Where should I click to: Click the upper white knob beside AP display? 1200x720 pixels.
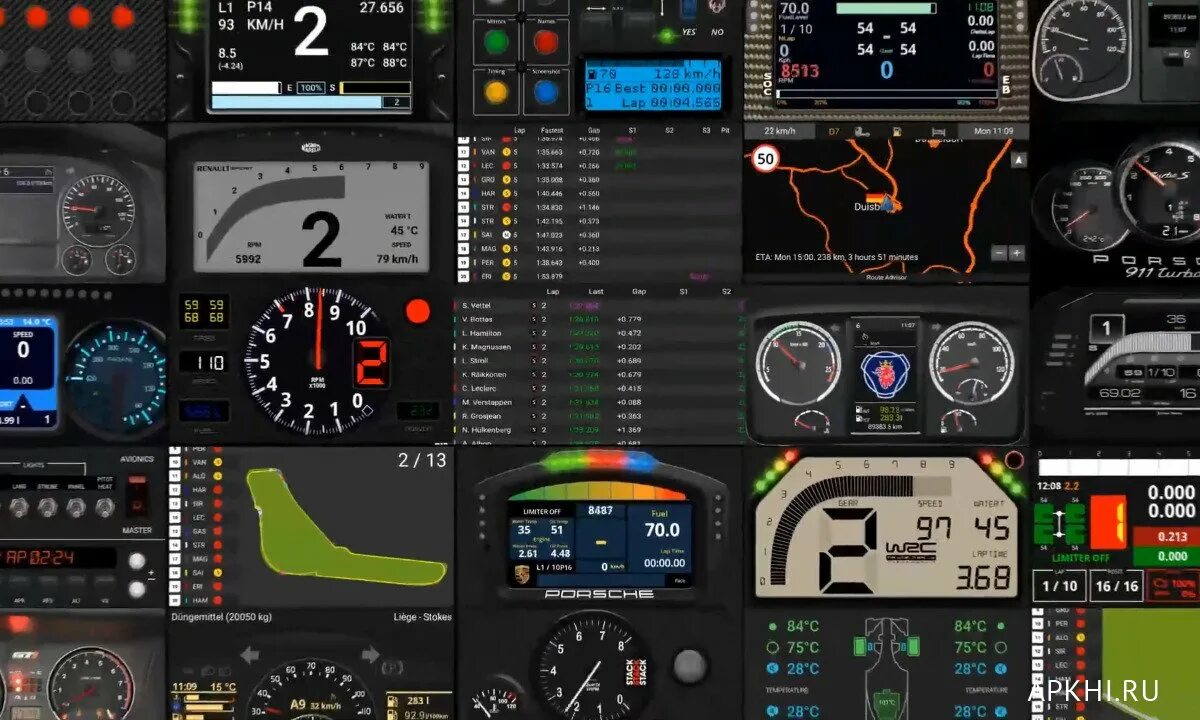tap(137, 561)
